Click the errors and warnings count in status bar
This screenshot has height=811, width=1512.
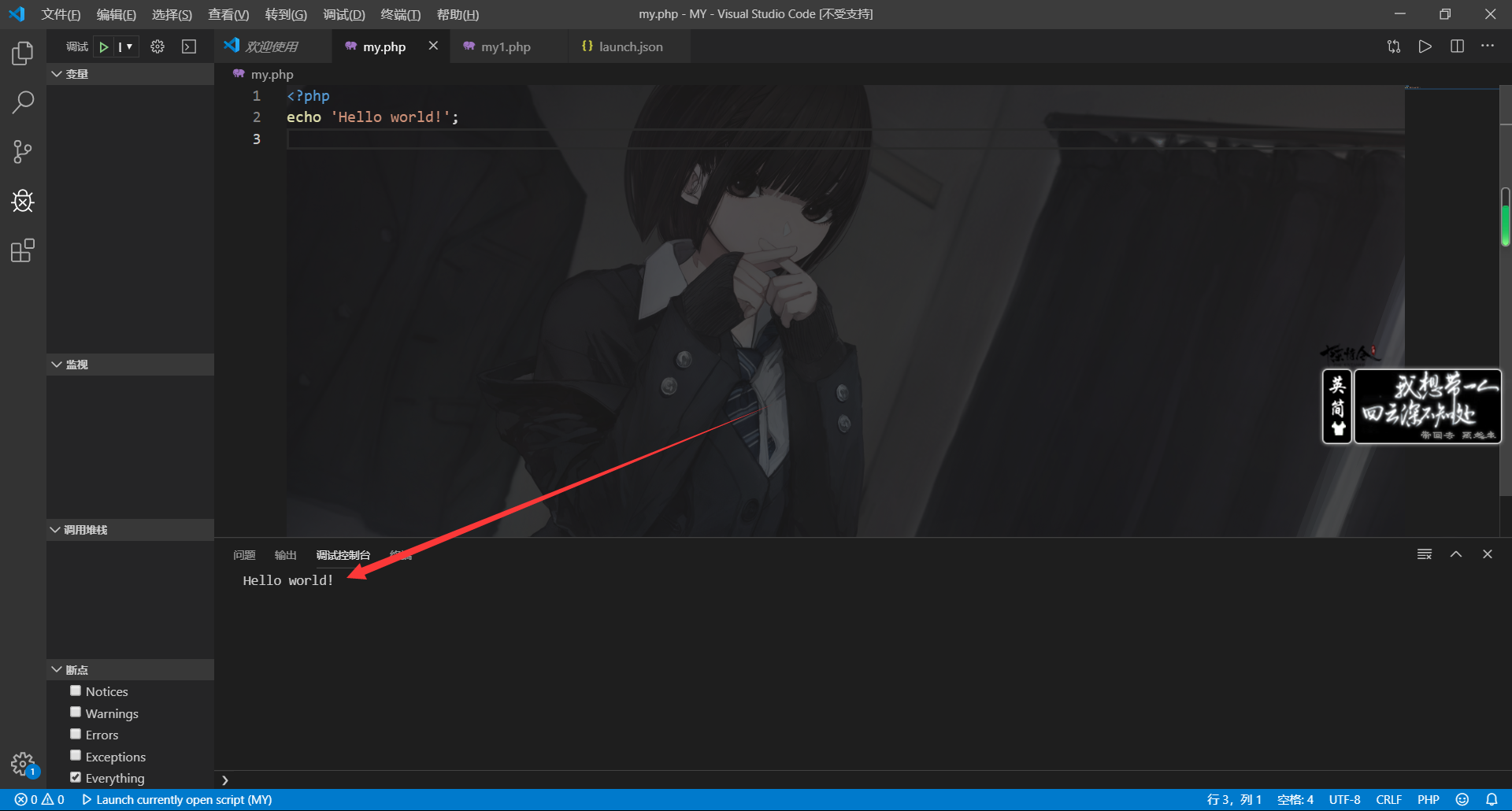[39, 799]
